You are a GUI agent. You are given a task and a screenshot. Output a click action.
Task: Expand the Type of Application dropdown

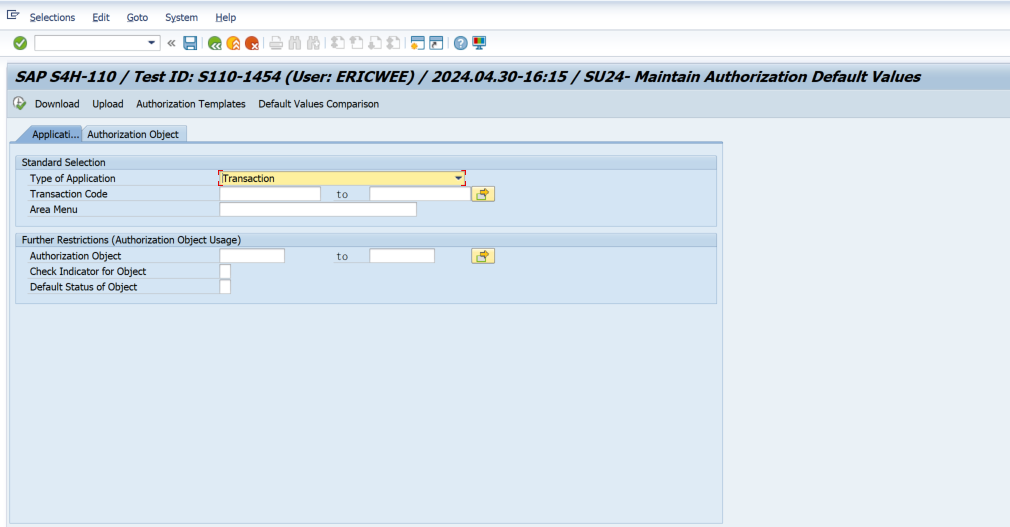pos(458,179)
